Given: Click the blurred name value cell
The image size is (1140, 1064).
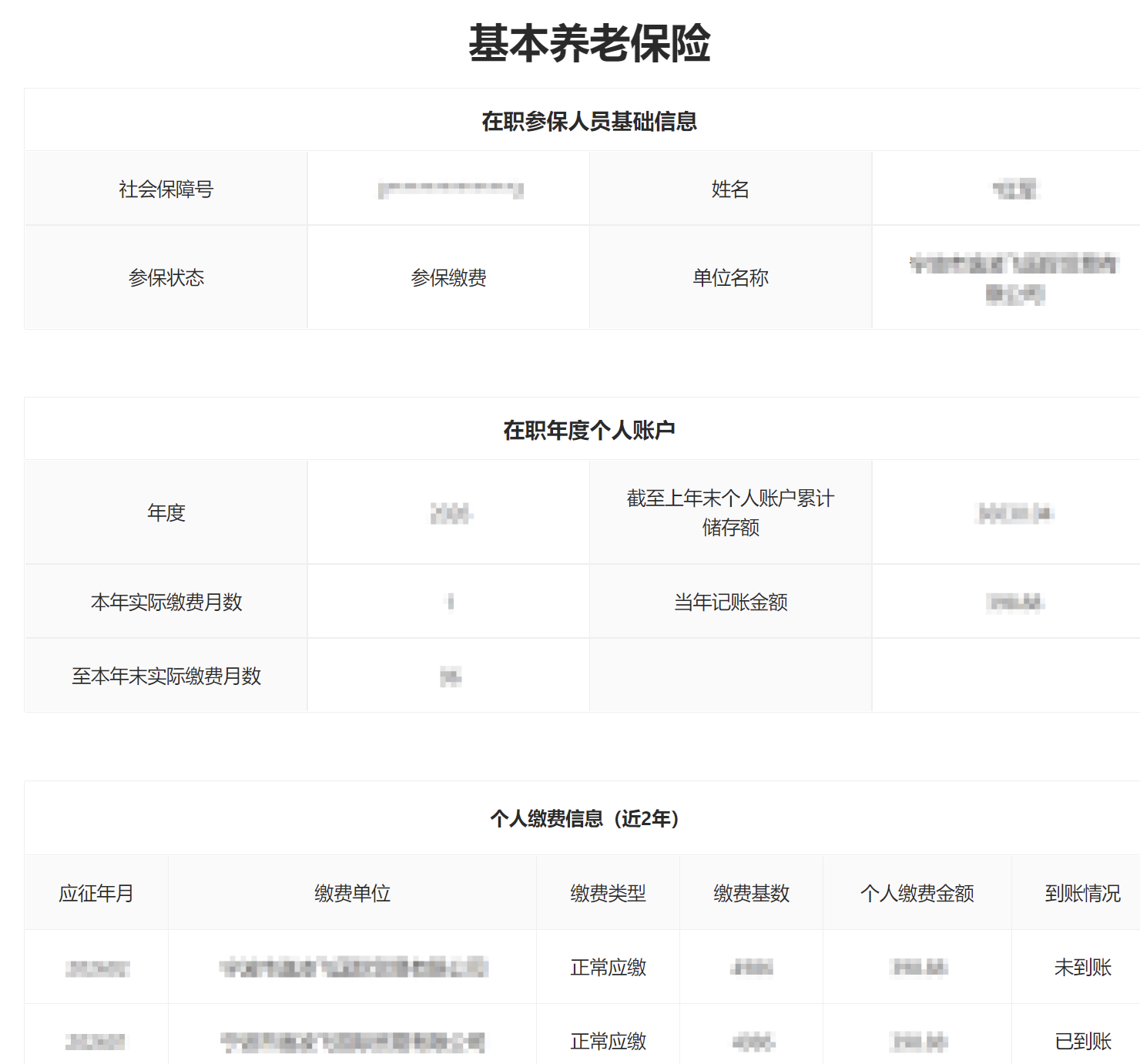Looking at the screenshot, I should 1005,189.
